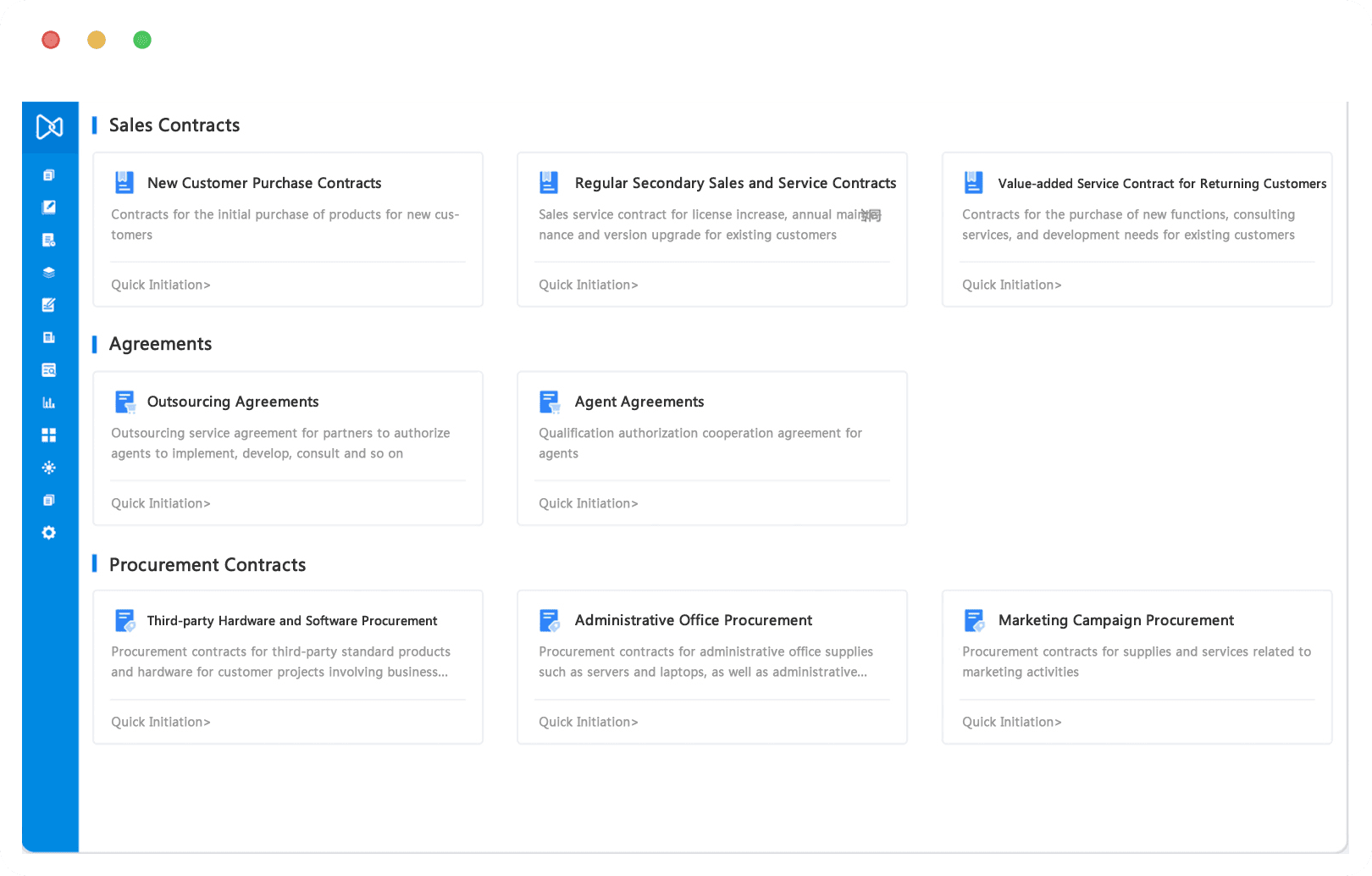Open the documents icon directly below the logo
Image resolution: width=1372 pixels, height=876 pixels.
49,175
